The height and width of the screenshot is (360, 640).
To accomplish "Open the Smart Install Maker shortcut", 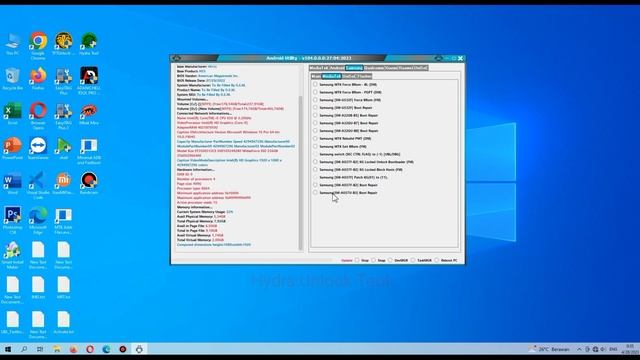I will click(13, 255).
